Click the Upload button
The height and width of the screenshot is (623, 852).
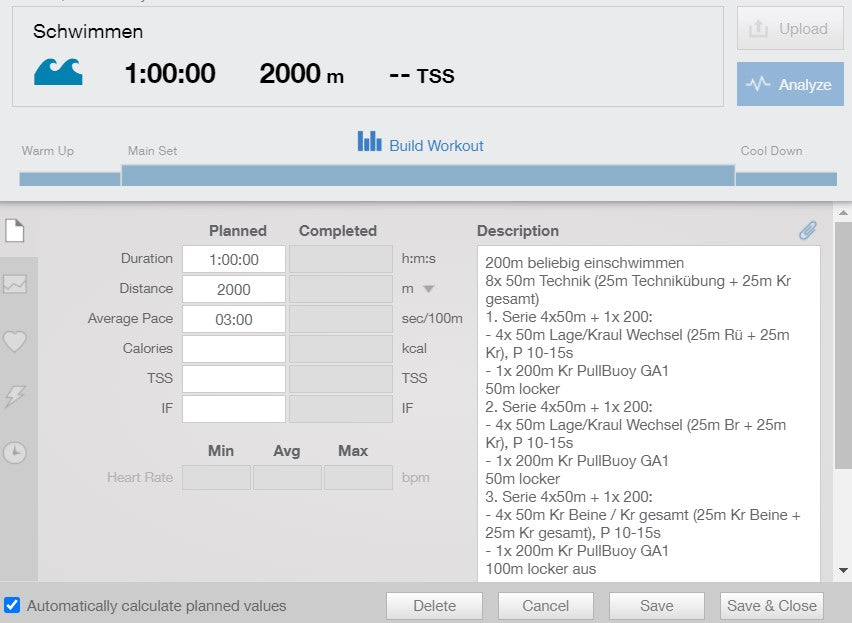789,29
